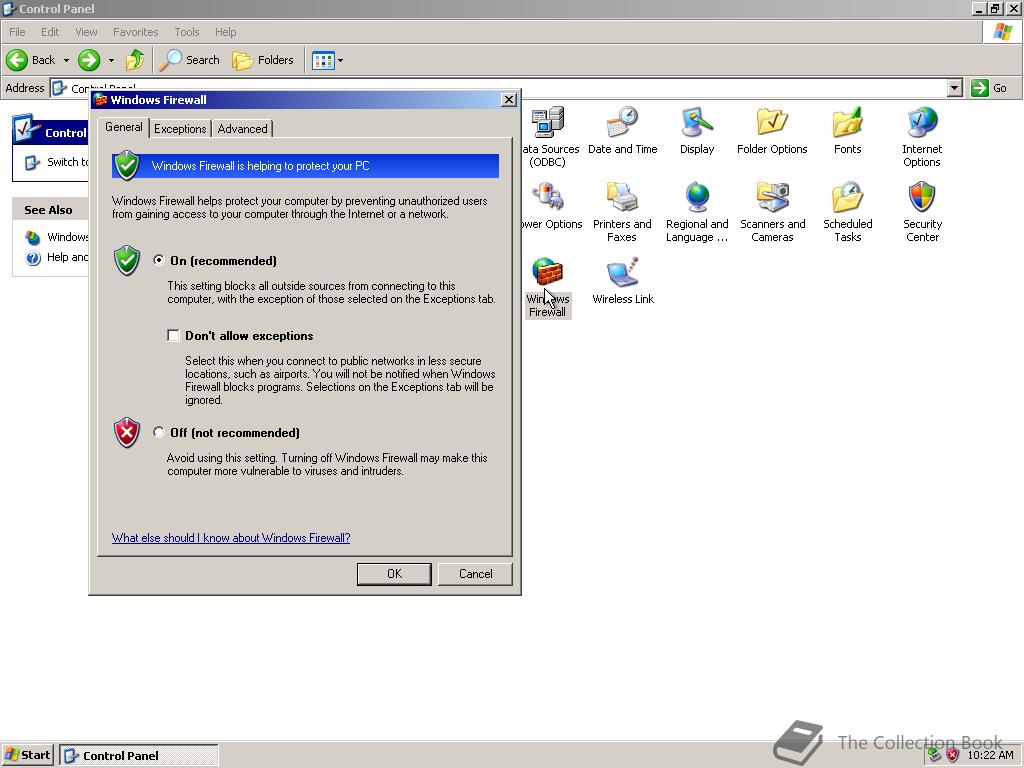
Task: Click OK in Windows Firewall dialog
Action: (x=394, y=573)
